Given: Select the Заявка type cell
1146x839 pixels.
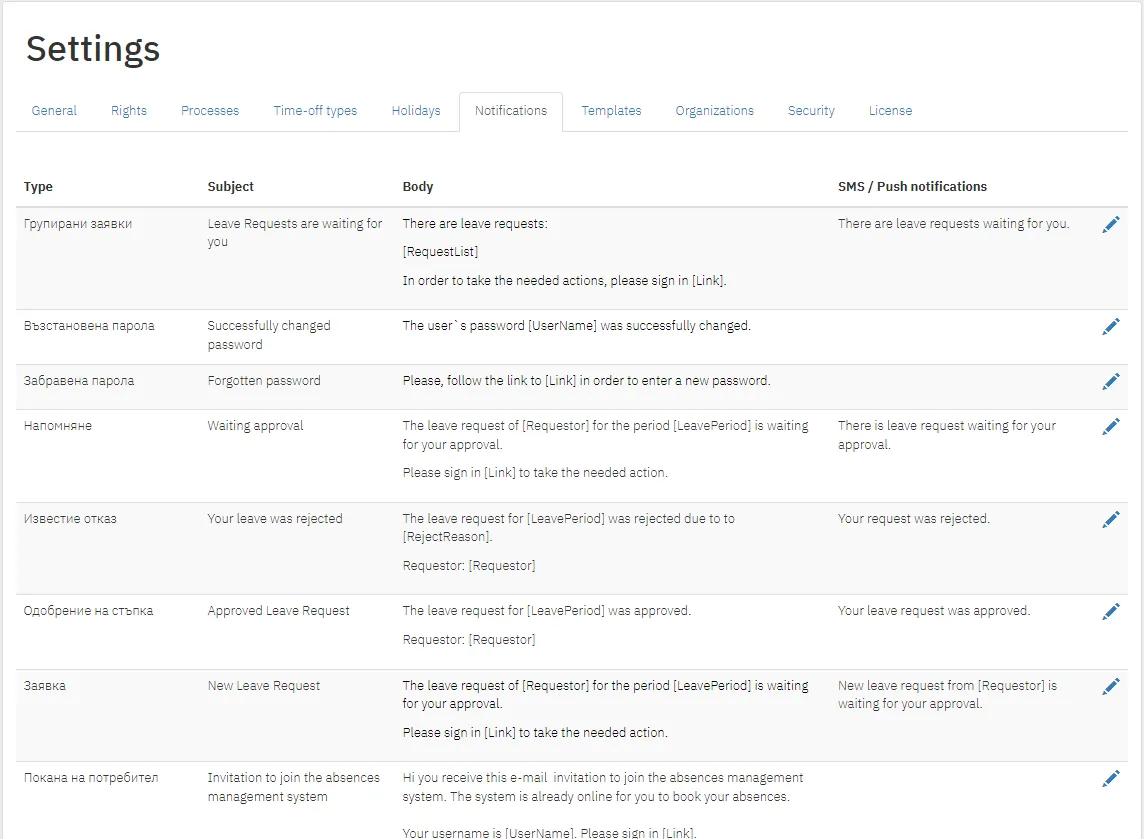Looking at the screenshot, I should pyautogui.click(x=45, y=686).
